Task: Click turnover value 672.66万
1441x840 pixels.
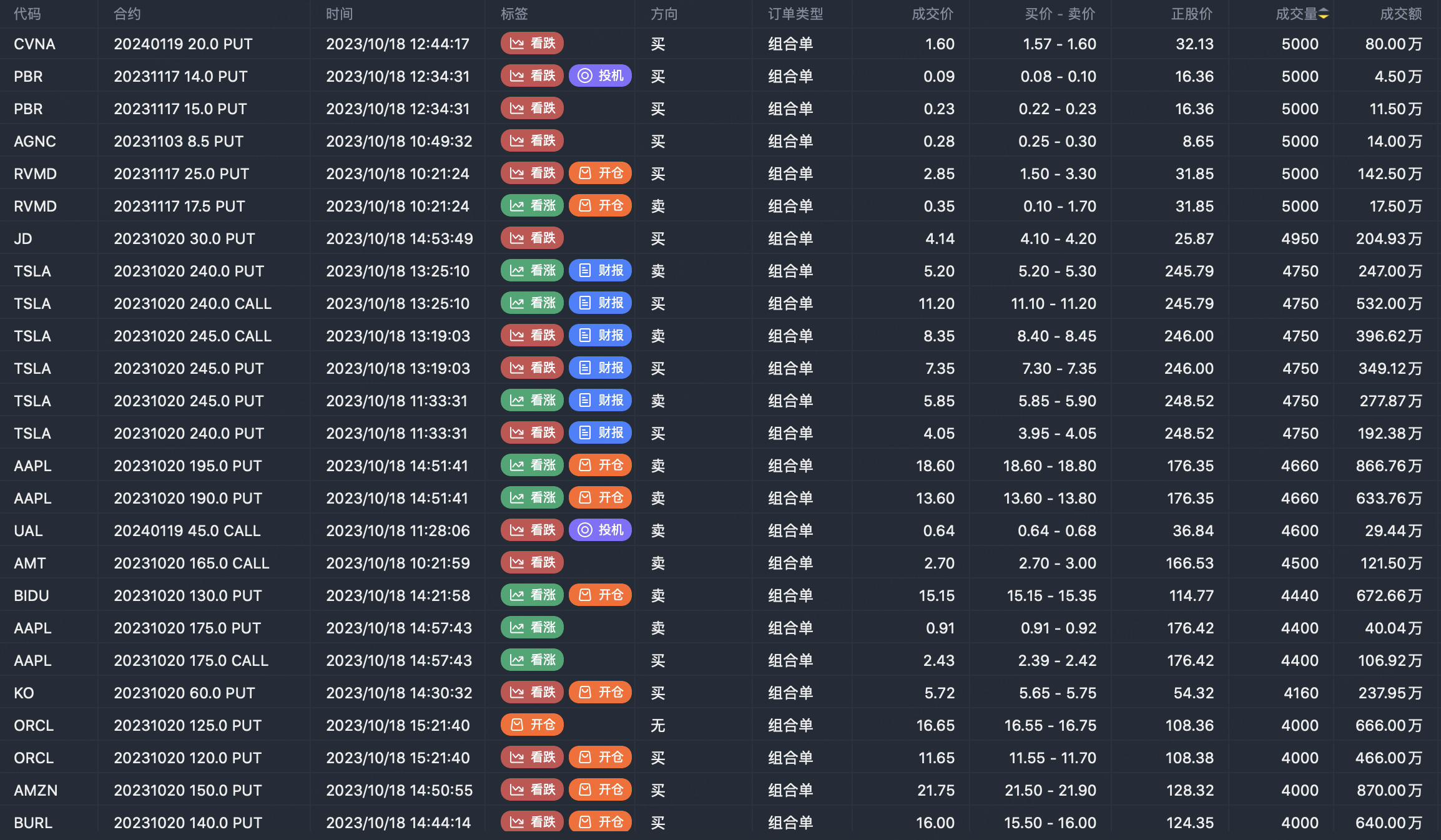Action: coord(1389,595)
